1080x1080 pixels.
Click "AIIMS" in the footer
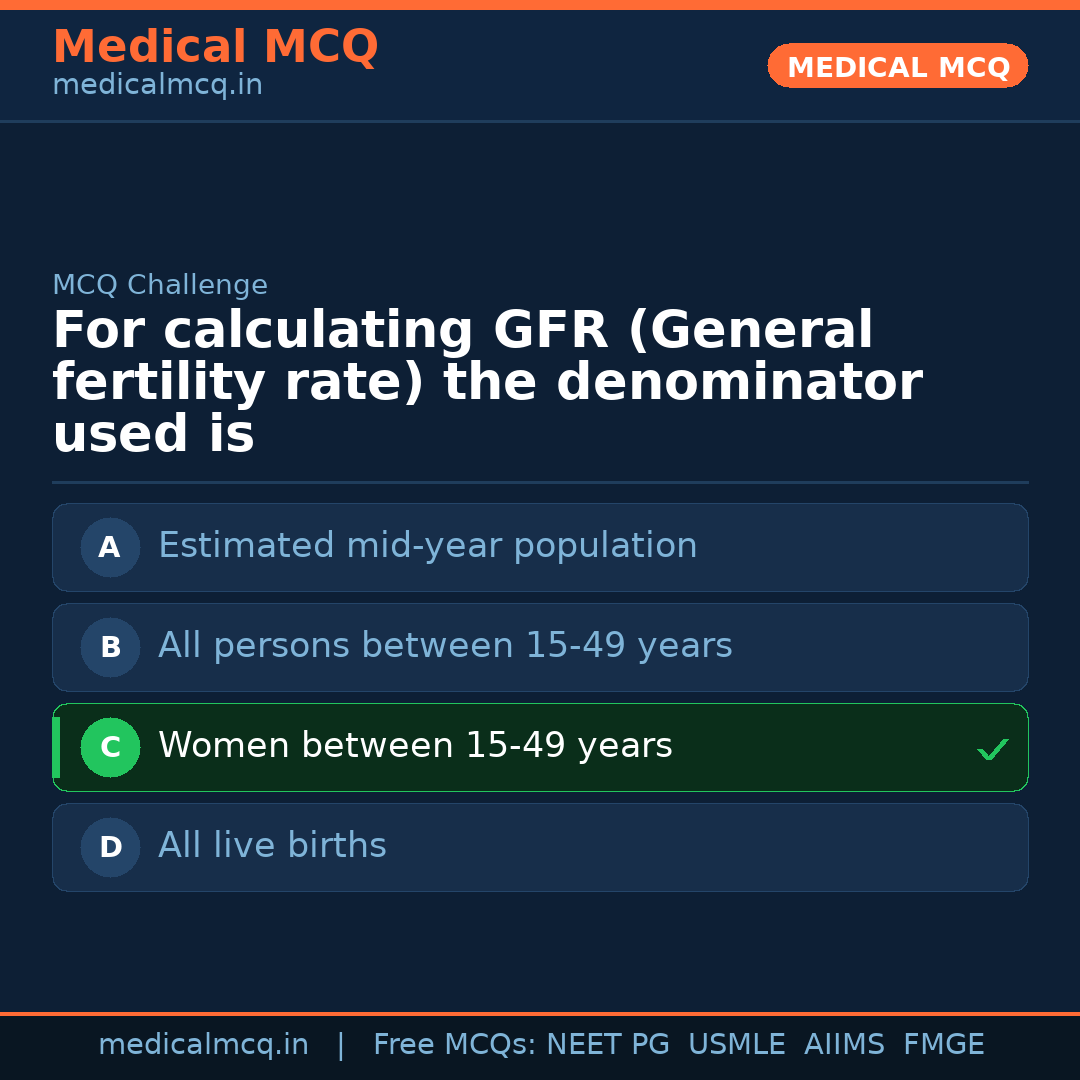tap(844, 1045)
